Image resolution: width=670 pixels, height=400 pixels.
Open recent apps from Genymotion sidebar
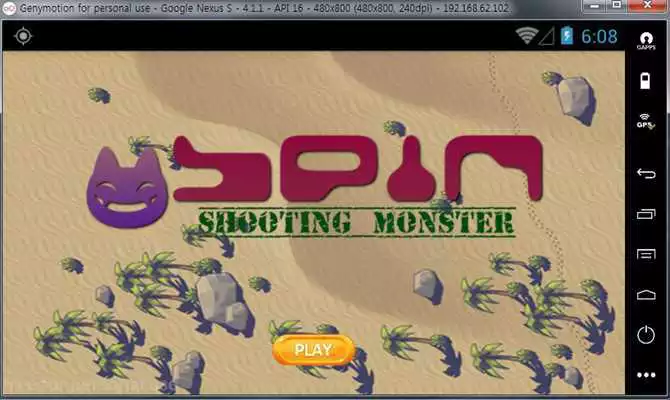[646, 213]
